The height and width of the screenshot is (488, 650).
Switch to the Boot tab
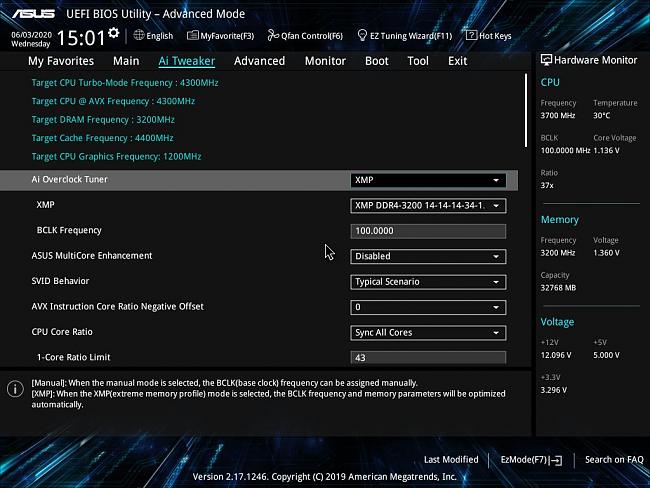coord(376,61)
